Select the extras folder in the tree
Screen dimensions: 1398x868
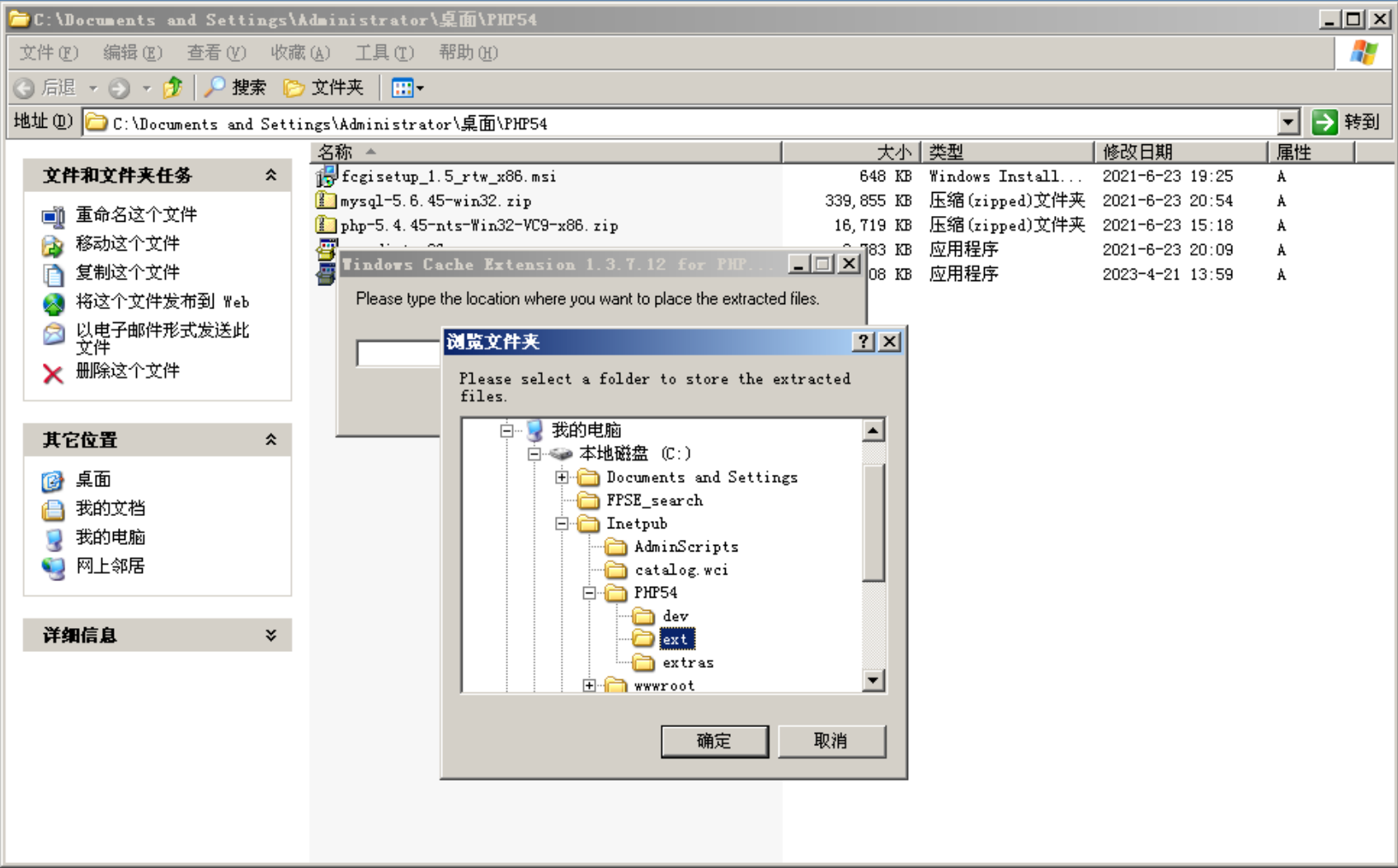coord(688,662)
